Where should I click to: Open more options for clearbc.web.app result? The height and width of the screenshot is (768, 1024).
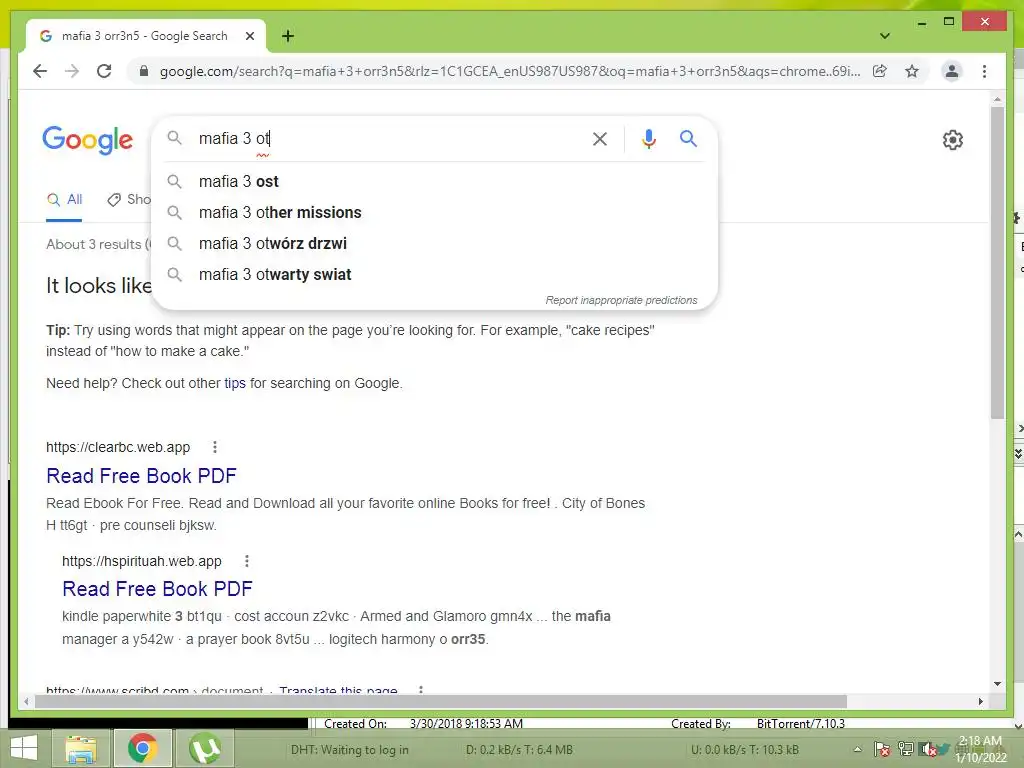[x=214, y=447]
